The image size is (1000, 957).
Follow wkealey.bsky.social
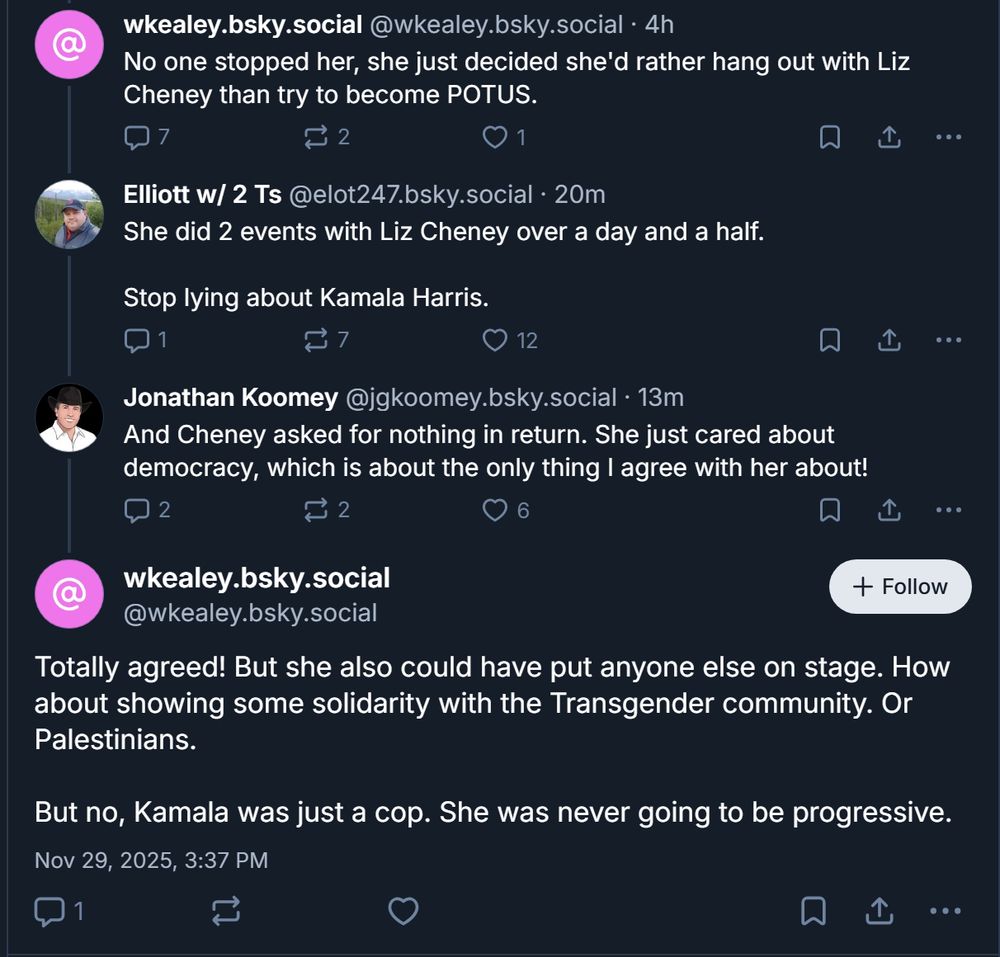point(899,587)
